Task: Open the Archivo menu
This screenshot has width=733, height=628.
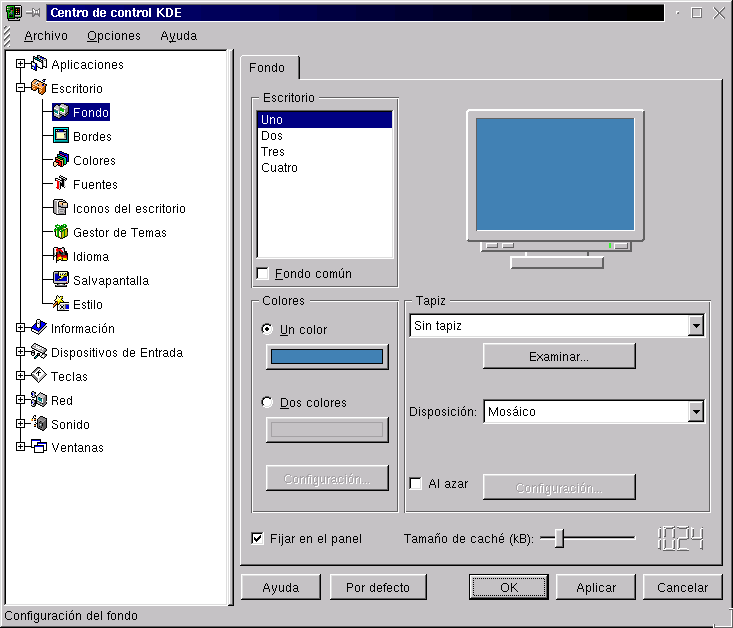Action: tap(46, 36)
